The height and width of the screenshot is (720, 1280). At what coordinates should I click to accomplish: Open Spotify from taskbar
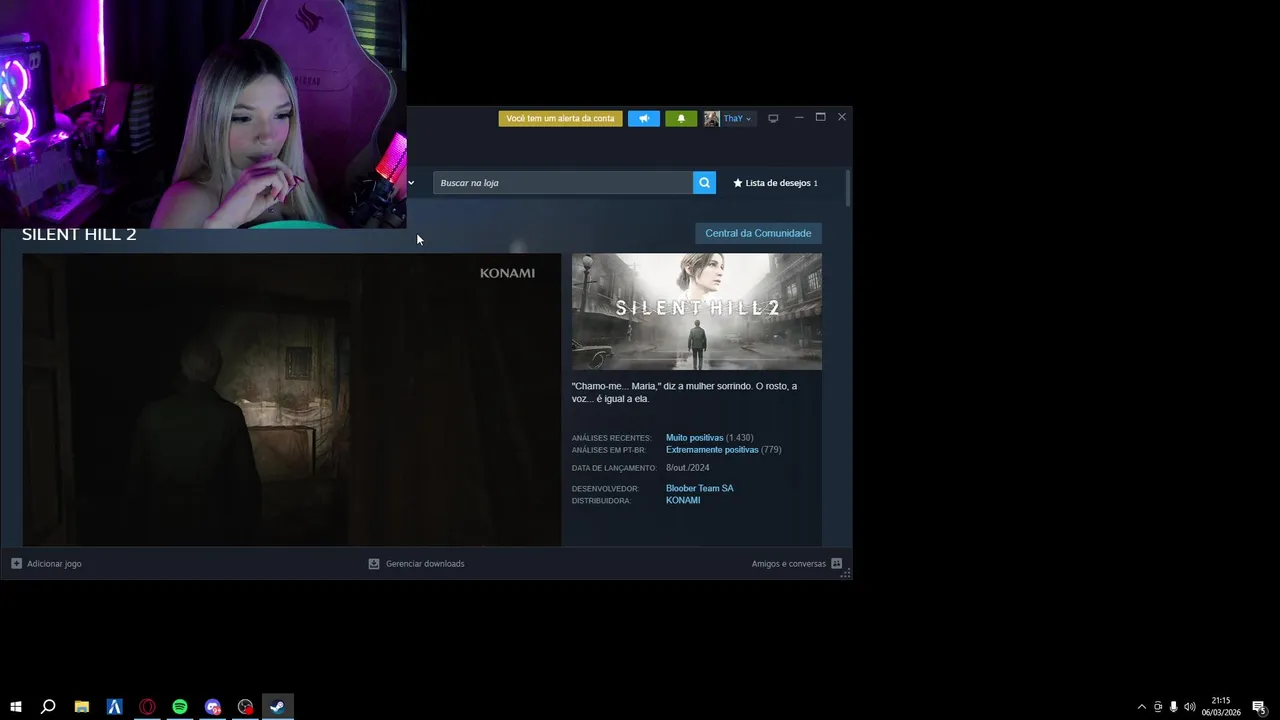pos(180,707)
